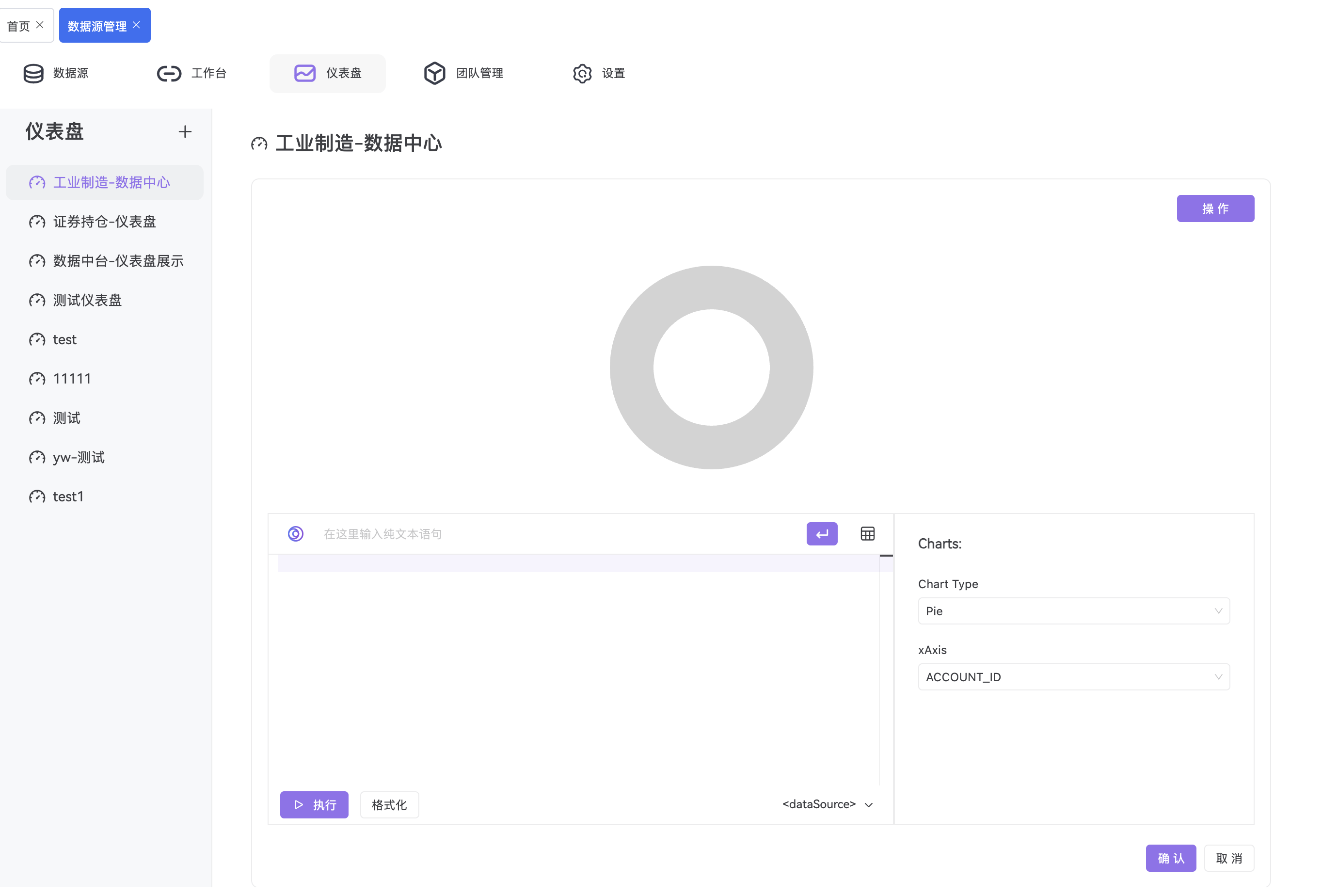Switch to the 仪表盘 navigation tab
The height and width of the screenshot is (896, 1338).
[327, 73]
